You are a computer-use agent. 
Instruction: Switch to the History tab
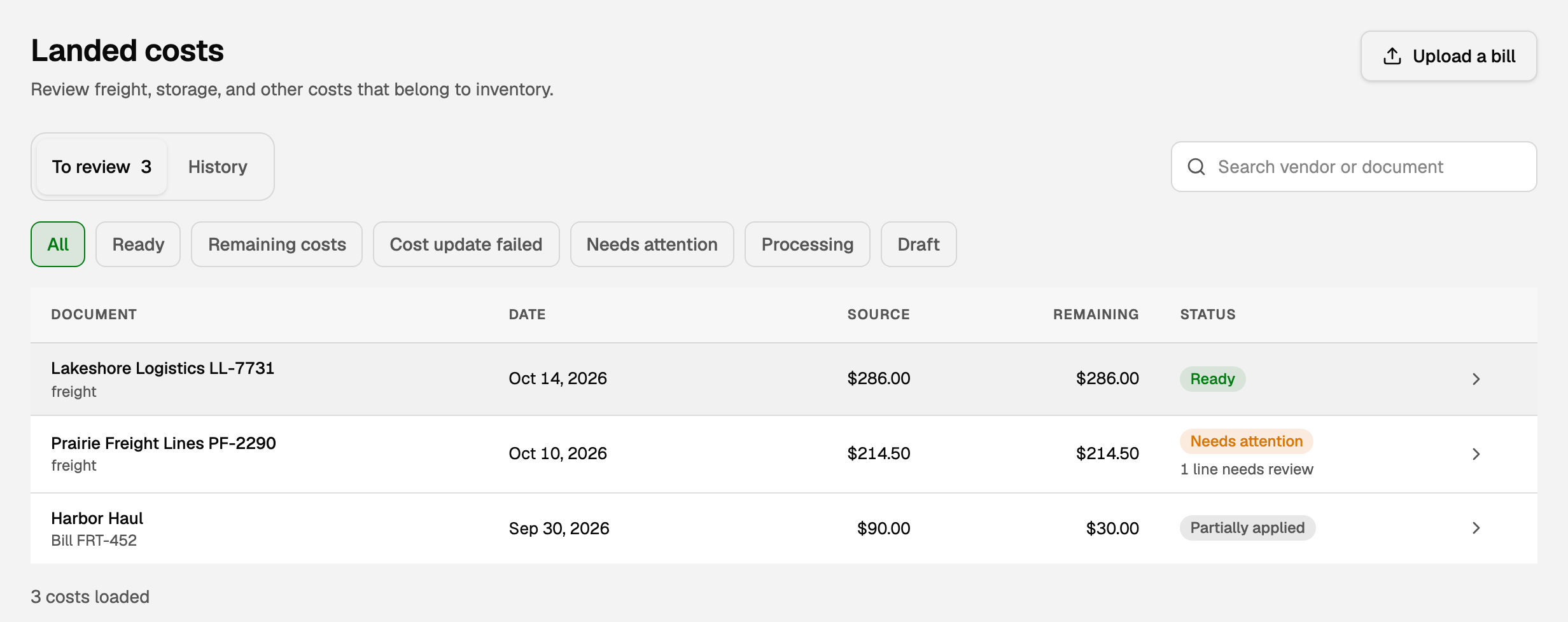pos(218,167)
